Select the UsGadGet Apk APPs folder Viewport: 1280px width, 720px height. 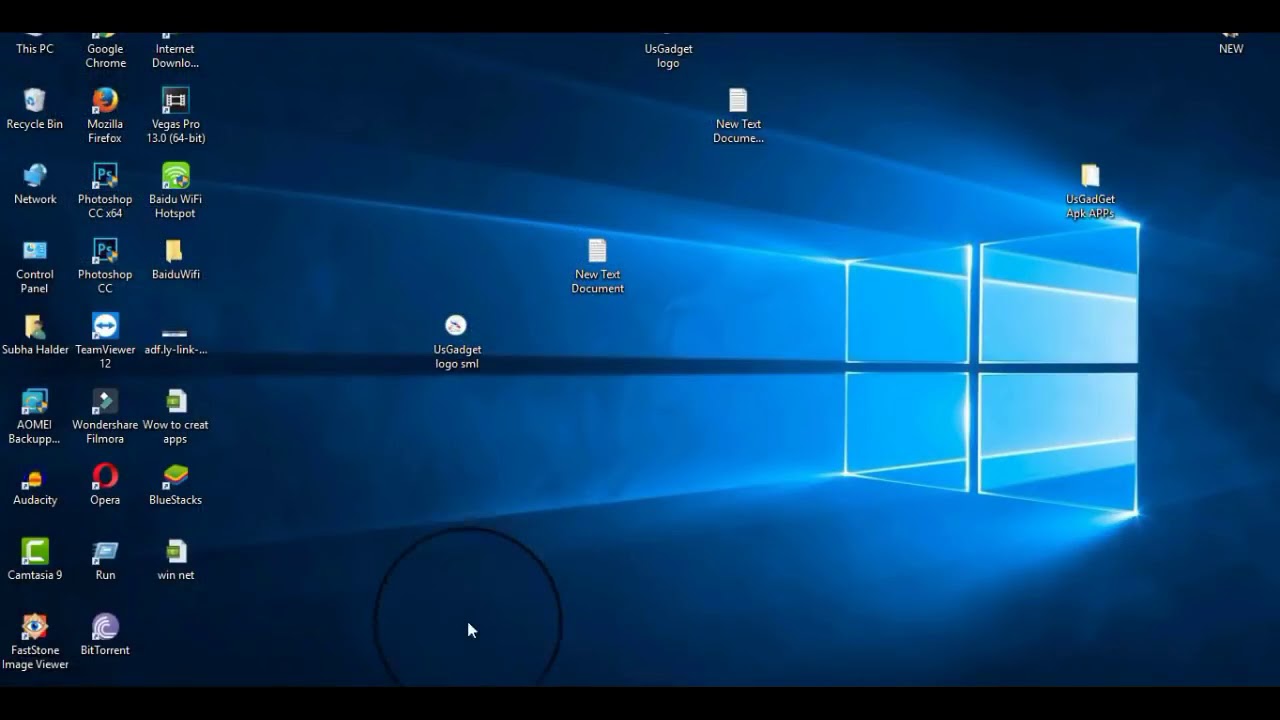(x=1090, y=191)
